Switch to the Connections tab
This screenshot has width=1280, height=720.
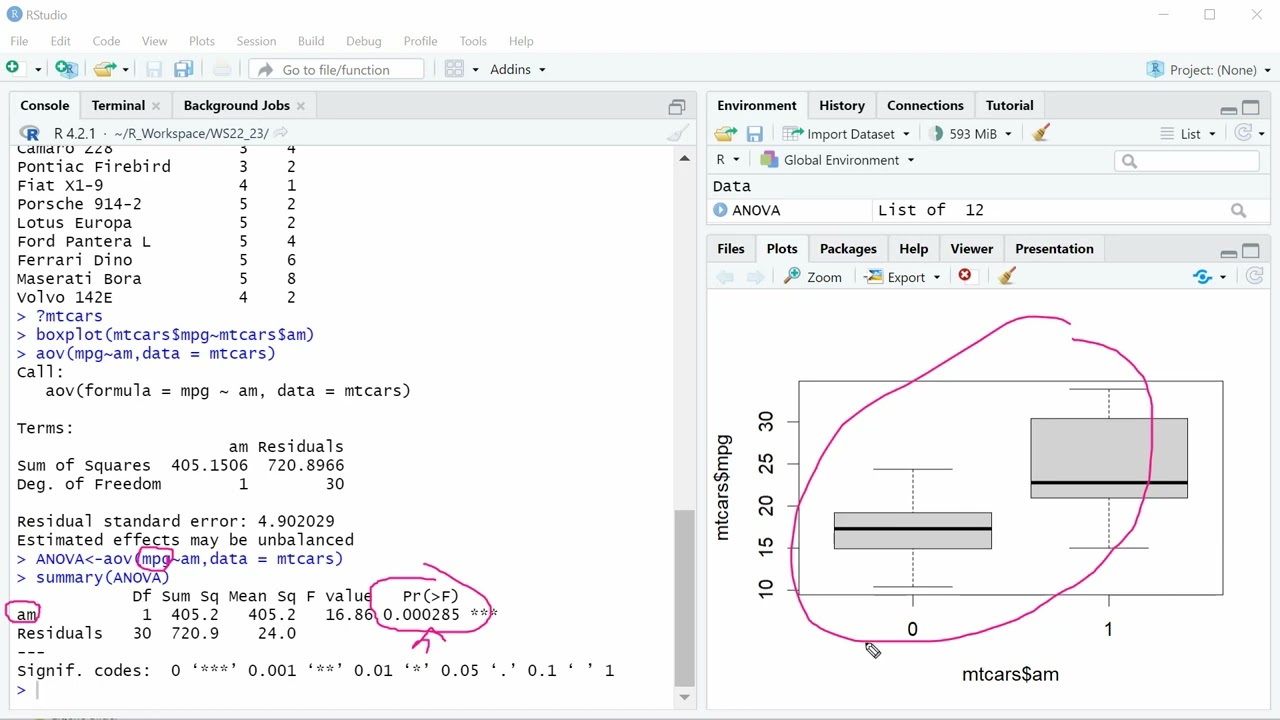click(x=925, y=105)
